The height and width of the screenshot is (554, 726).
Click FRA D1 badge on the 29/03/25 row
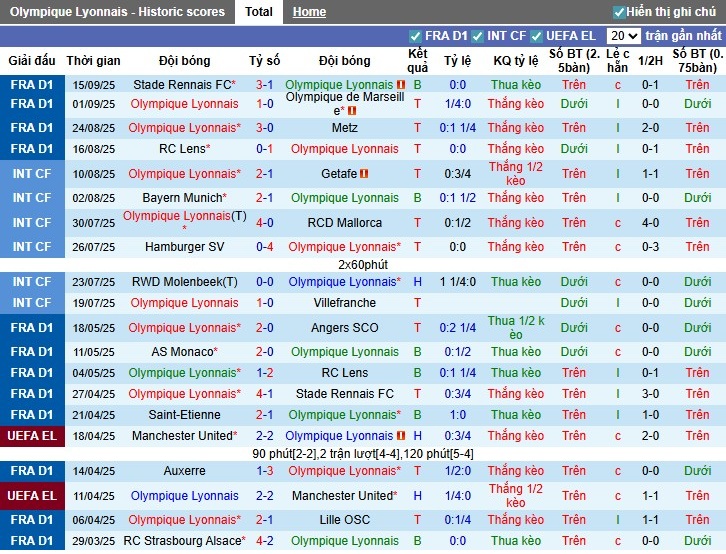tap(31, 541)
